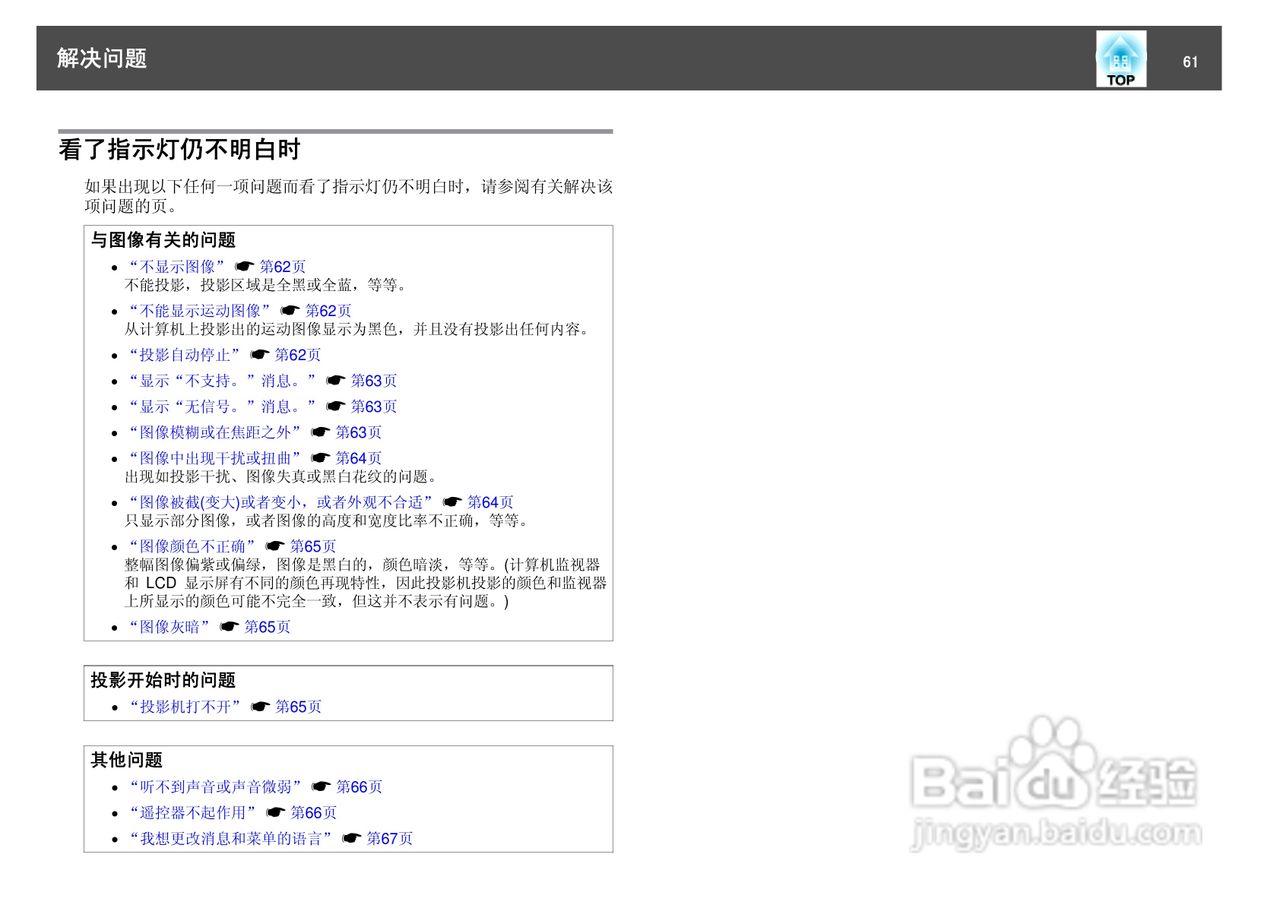Click pointing-hand icon beside “图像中出现干扰或扭曲”
This screenshot has height=905, width=1280.
(x=321, y=459)
